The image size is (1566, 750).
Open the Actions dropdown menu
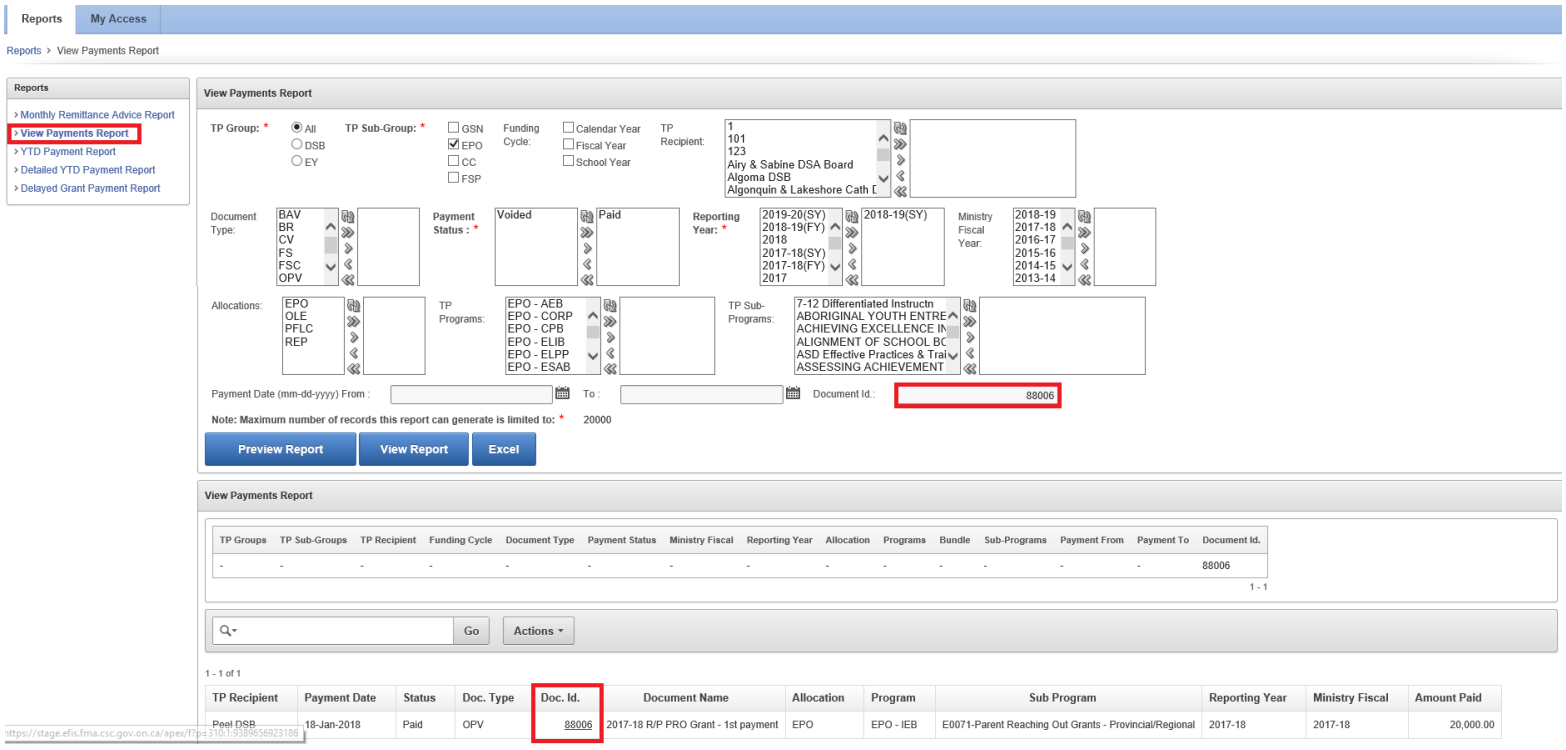(538, 631)
